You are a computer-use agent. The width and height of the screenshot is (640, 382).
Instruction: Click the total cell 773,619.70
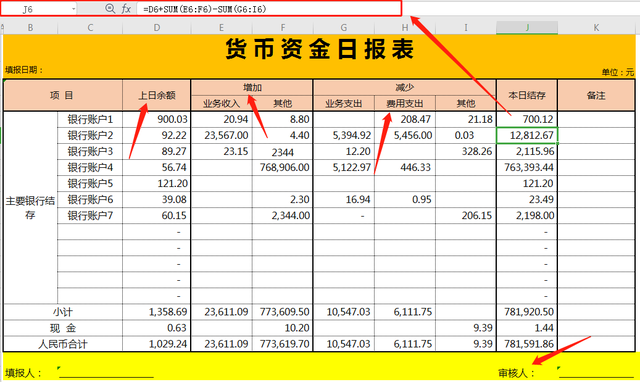pyautogui.click(x=282, y=344)
